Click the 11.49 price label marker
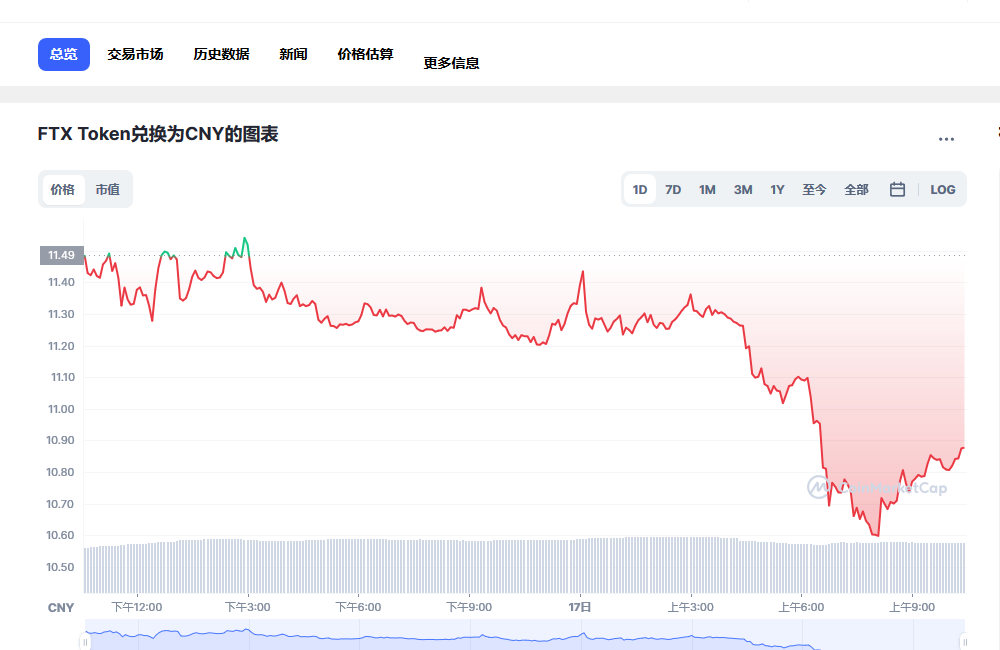The image size is (1000, 650). point(62,255)
